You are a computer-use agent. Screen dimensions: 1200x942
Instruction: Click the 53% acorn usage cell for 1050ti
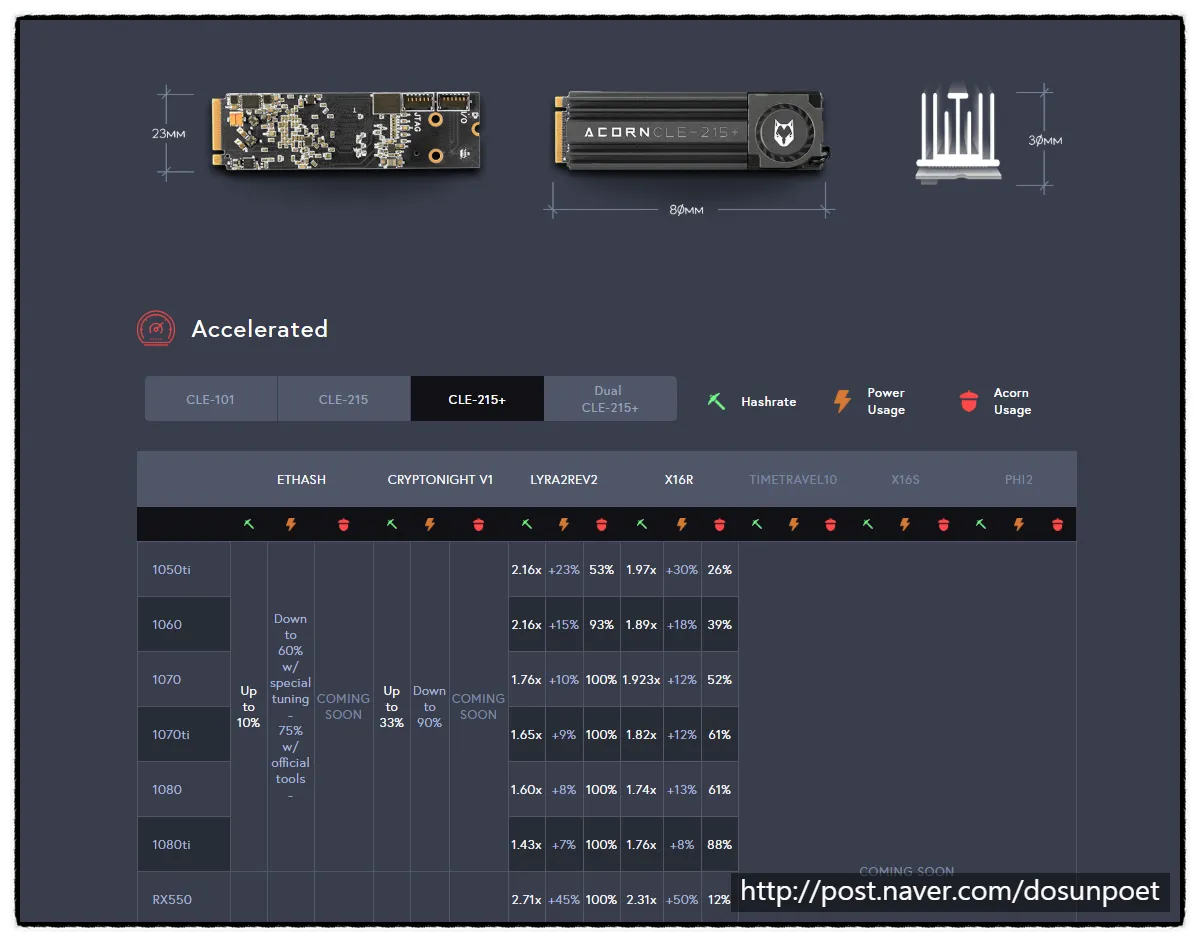pos(602,570)
